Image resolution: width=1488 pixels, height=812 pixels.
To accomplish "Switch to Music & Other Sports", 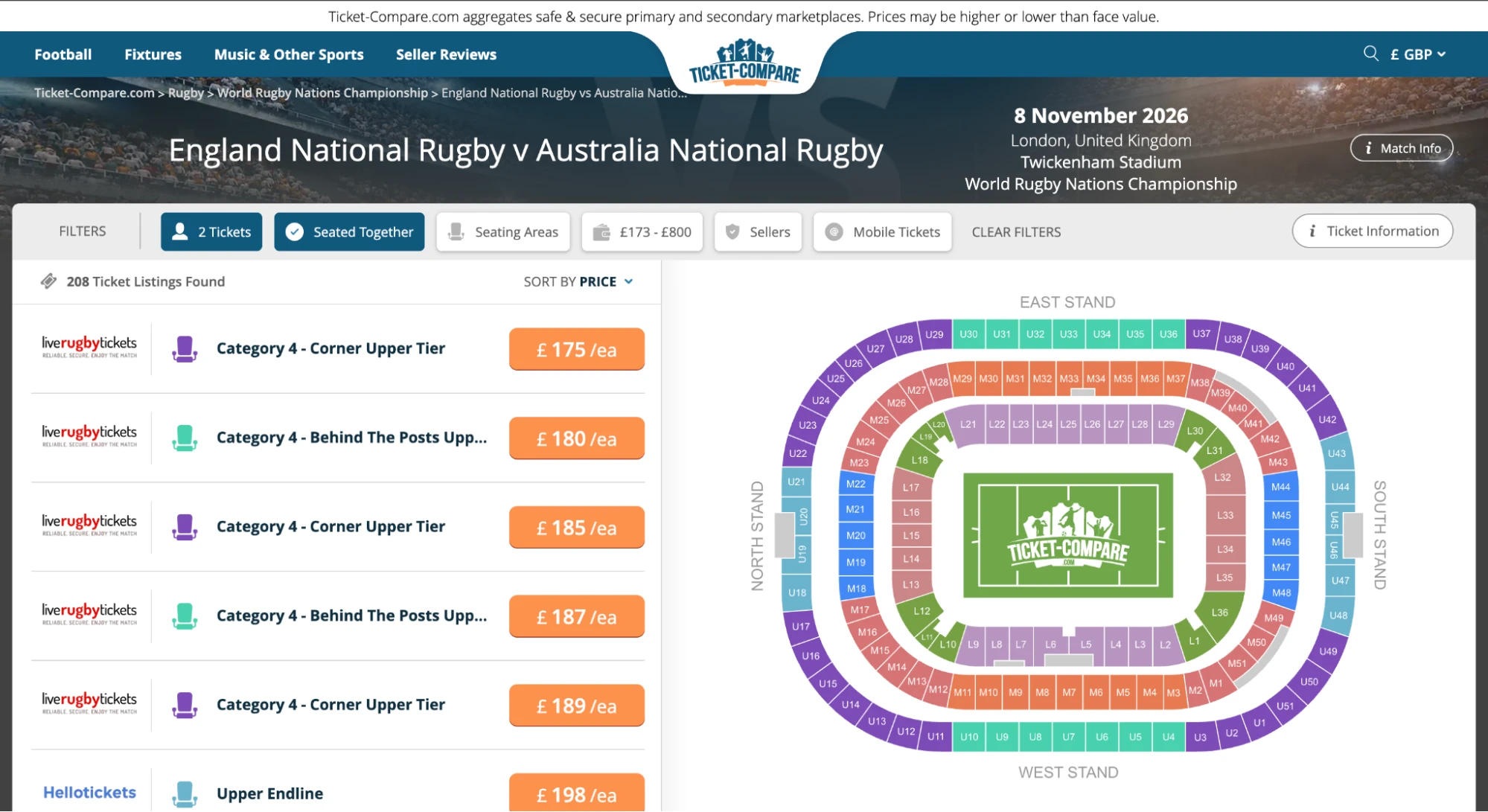I will (289, 54).
